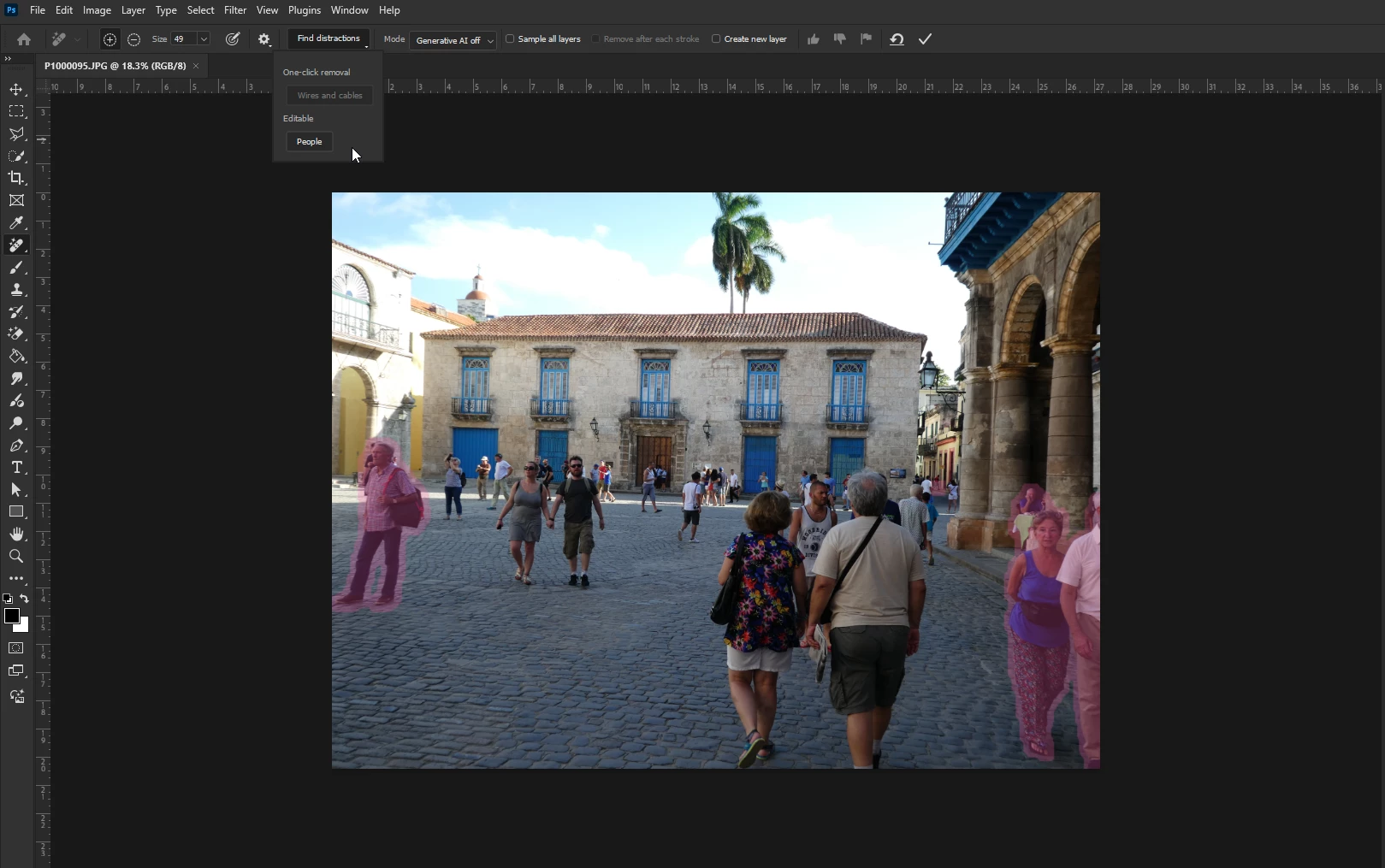The width and height of the screenshot is (1385, 868).
Task: Click the People button under Editable
Action: pos(309,142)
